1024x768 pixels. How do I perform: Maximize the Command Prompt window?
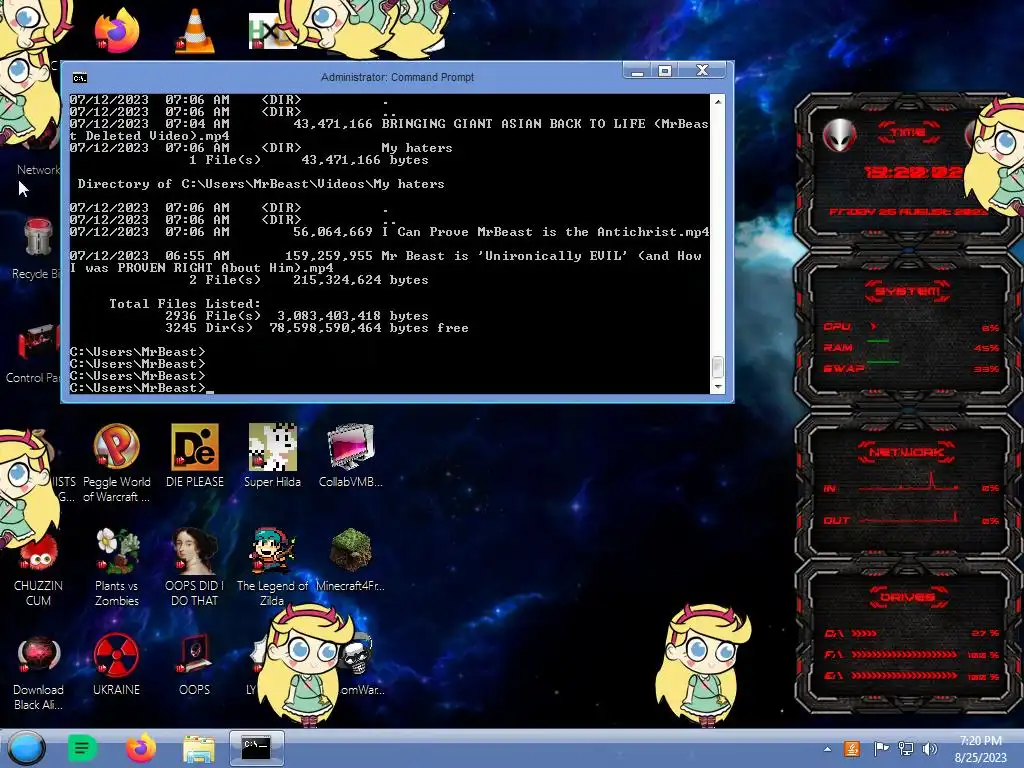point(665,71)
